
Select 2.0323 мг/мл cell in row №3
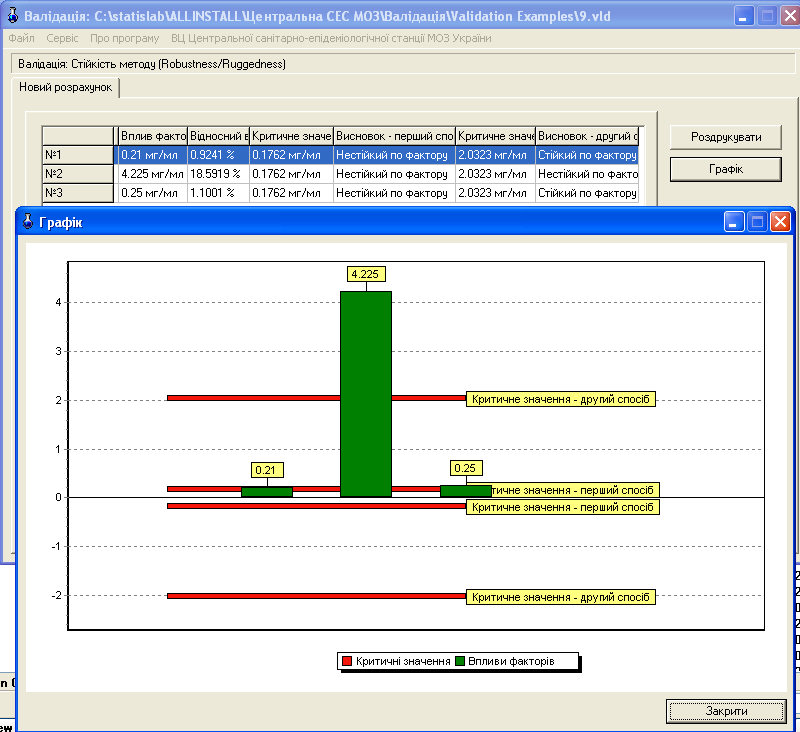pyautogui.click(x=495, y=193)
